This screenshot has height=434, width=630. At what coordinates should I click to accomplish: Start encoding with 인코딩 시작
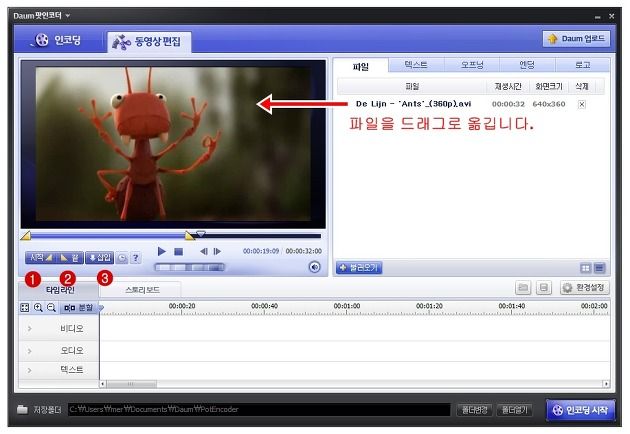click(x=581, y=410)
